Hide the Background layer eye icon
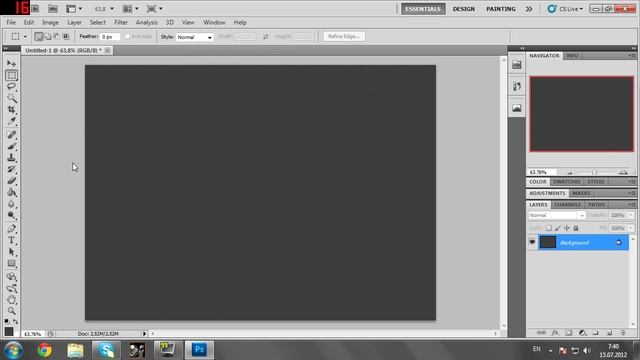 (532, 242)
